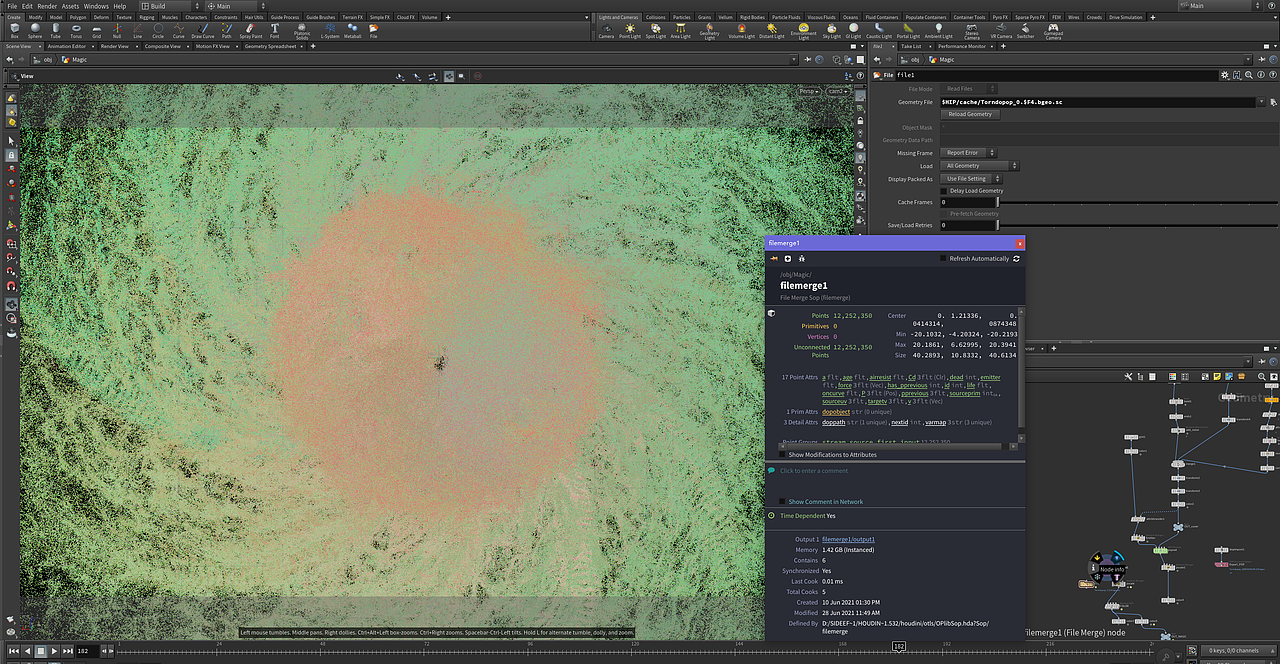Check Refresh Automatically in info window
The width and height of the screenshot is (1280, 664).
944,258
